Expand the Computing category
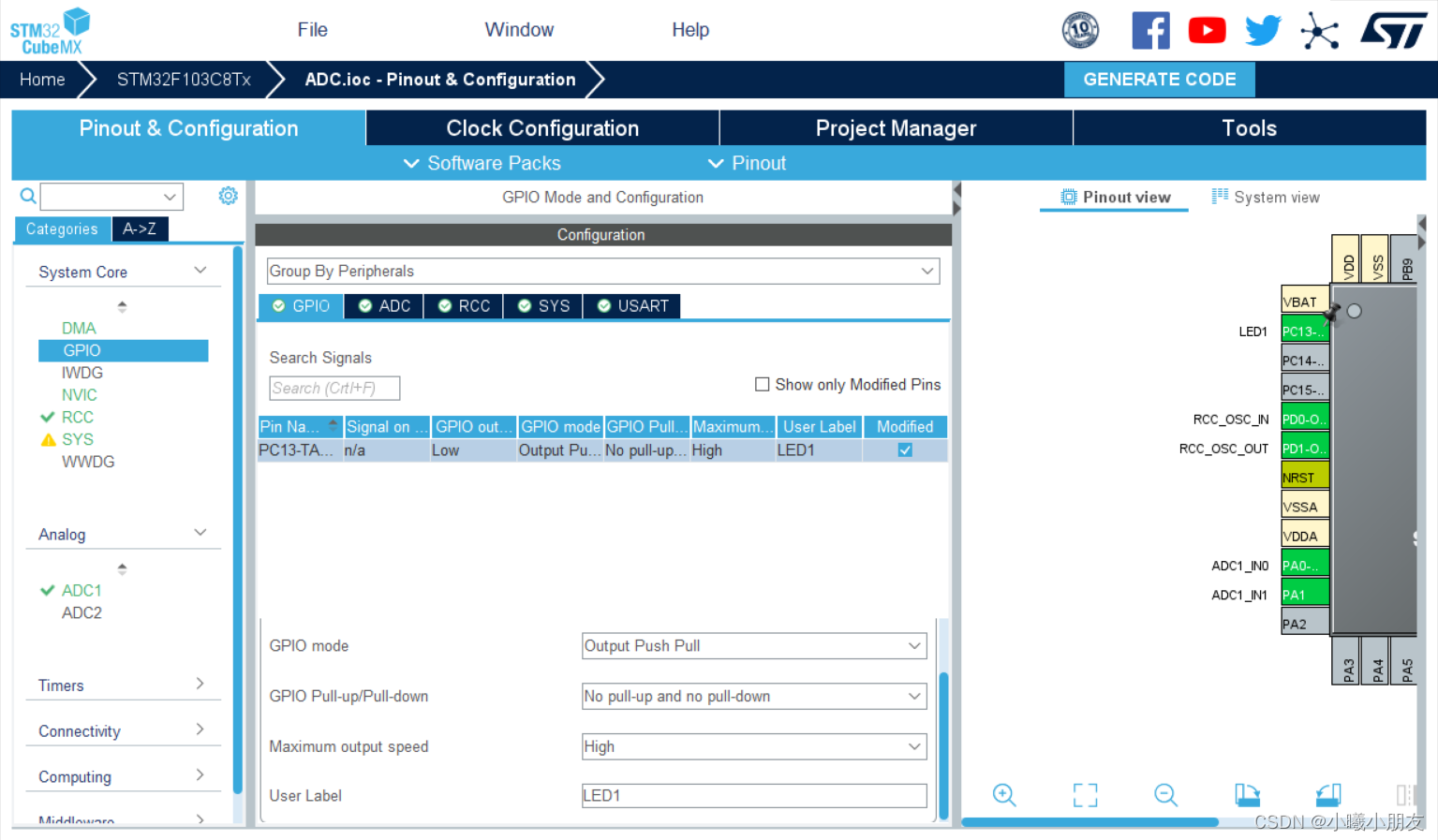The width and height of the screenshot is (1438, 840). pyautogui.click(x=200, y=775)
